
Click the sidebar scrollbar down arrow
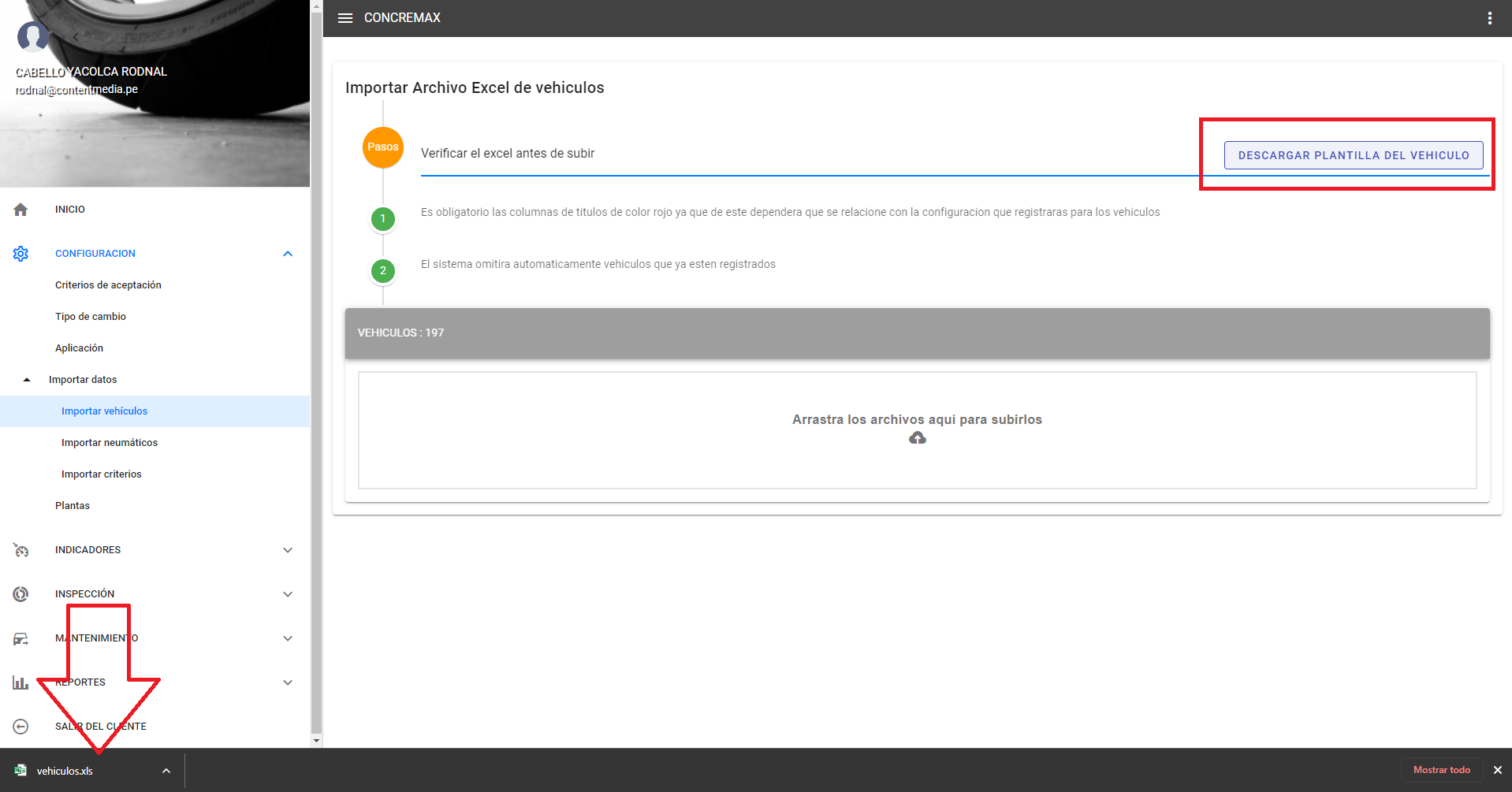316,741
